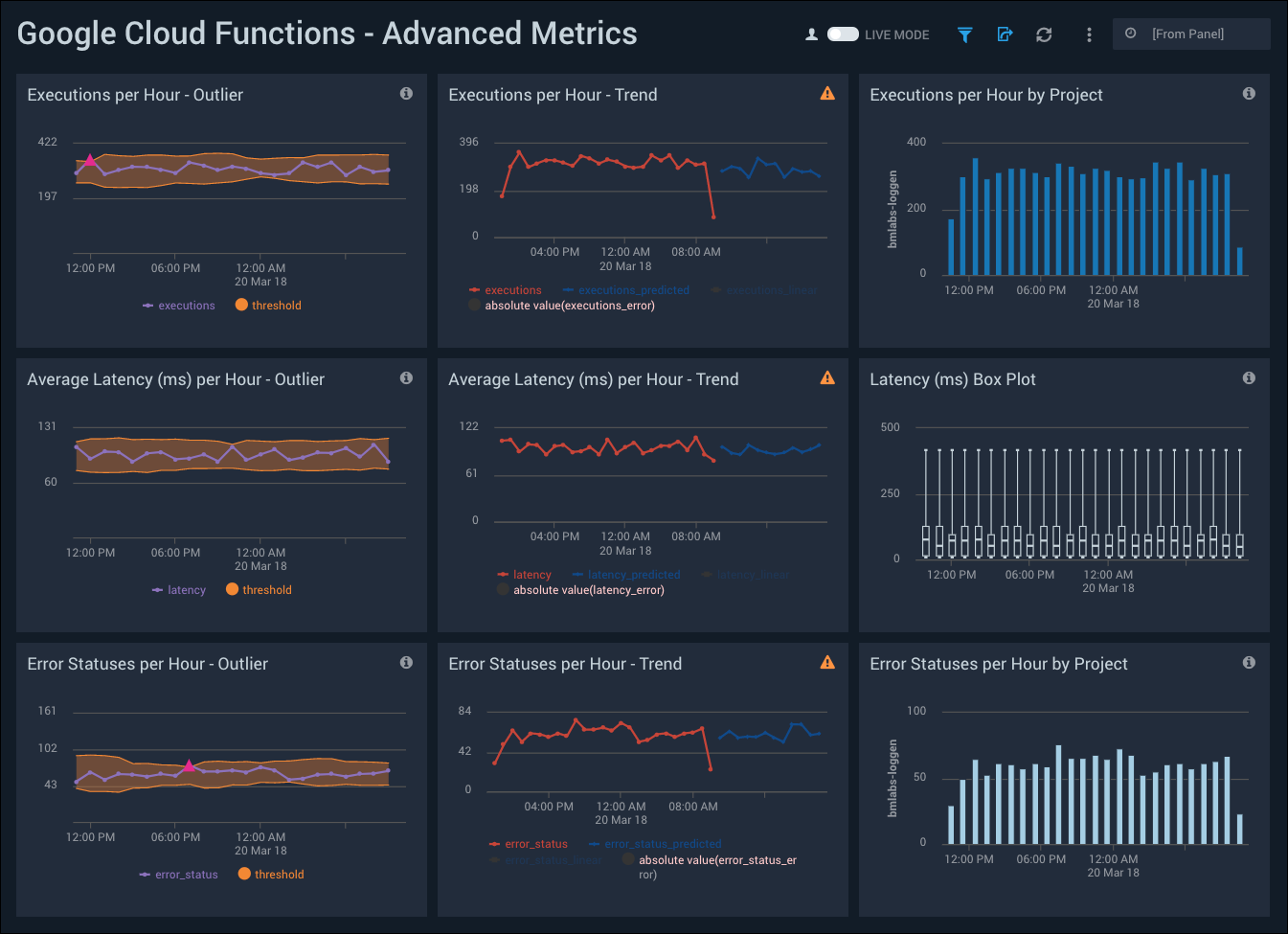The image size is (1288, 934).
Task: Click info icon on Error Statuses by Project
Action: (1249, 662)
